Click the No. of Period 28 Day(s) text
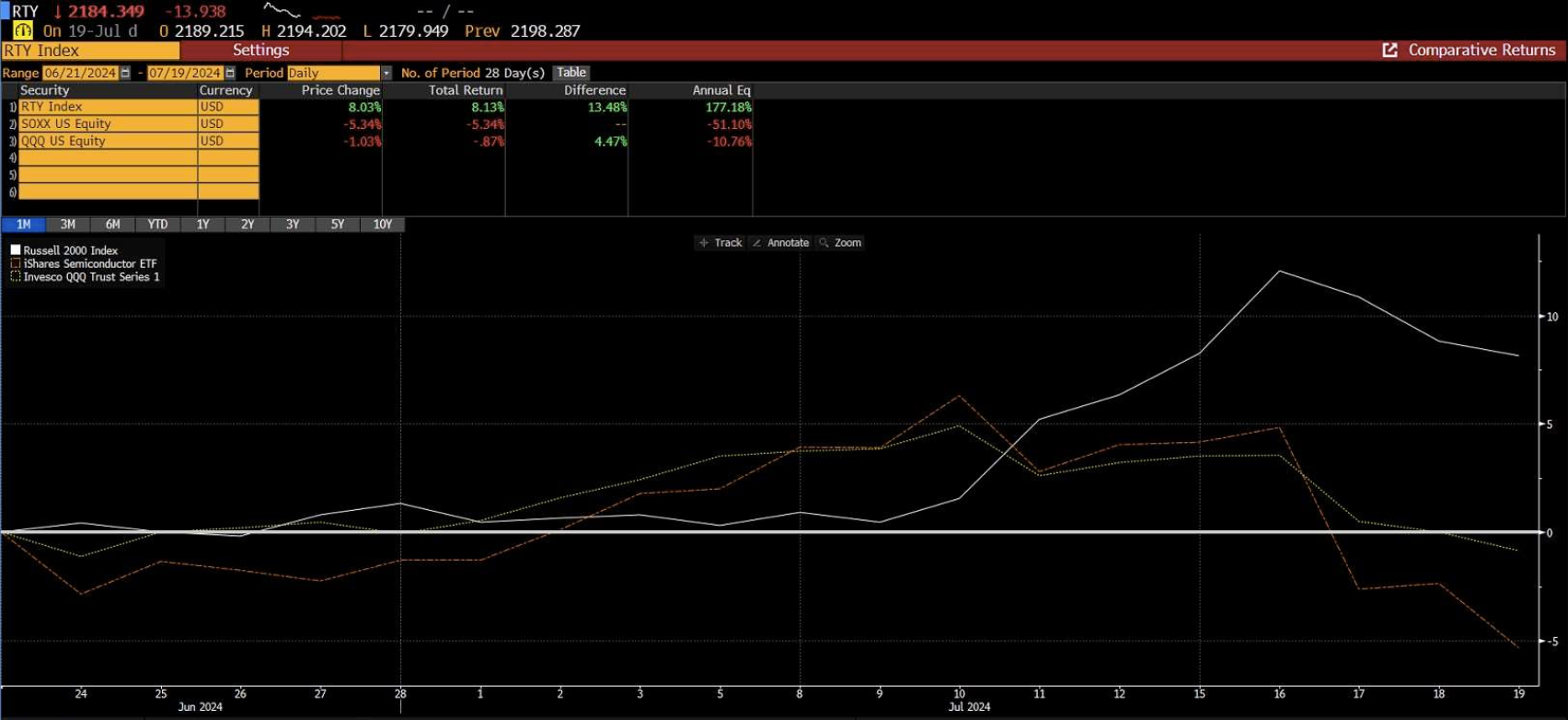Viewport: 1568px width, 720px height. (x=473, y=73)
